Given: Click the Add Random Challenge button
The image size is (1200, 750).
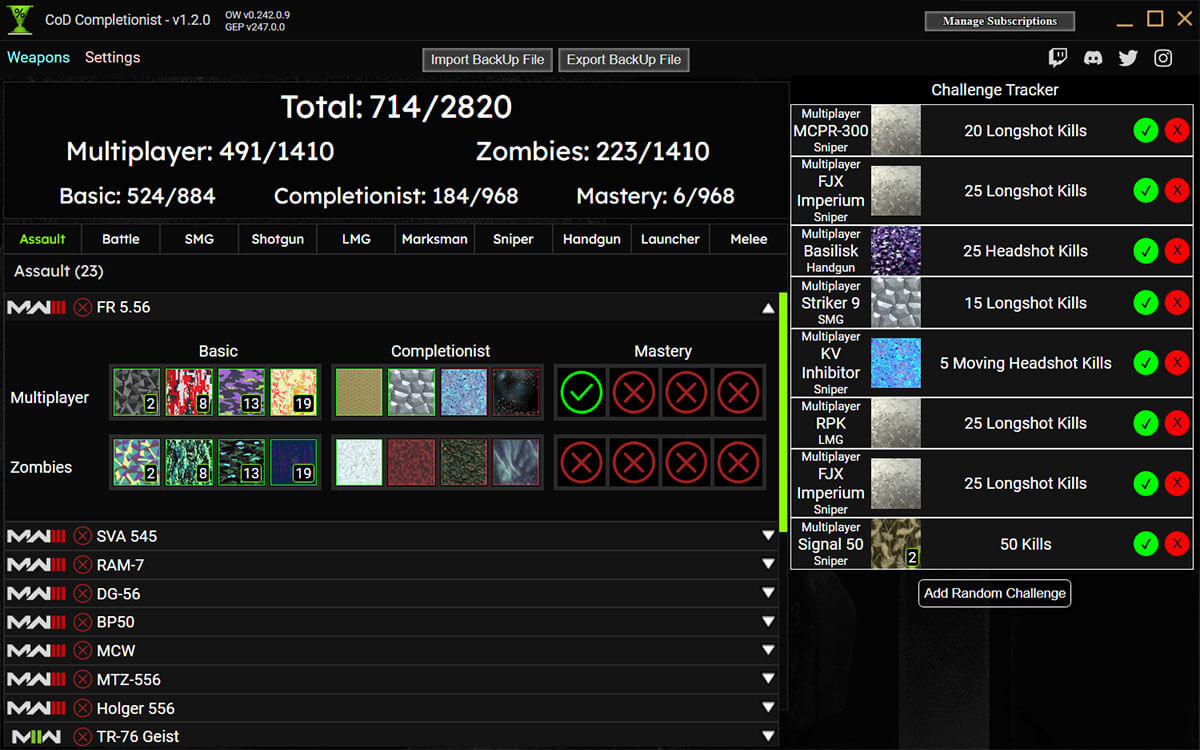Looking at the screenshot, I should 994,593.
